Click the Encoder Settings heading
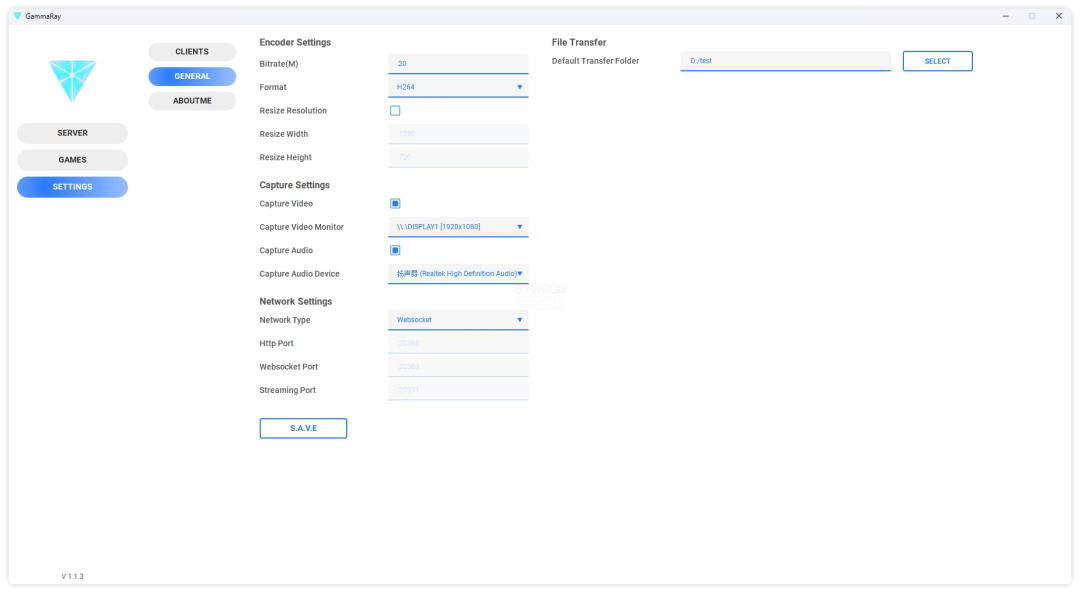 295,42
